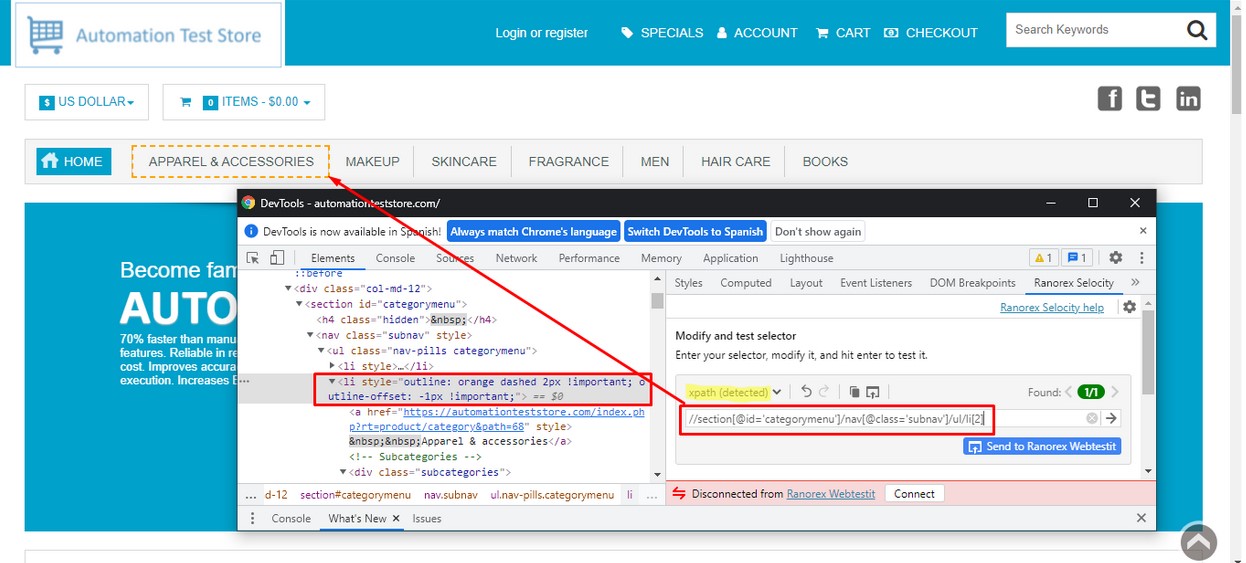
Task: Open the Facebook social icon
Action: [x=1110, y=98]
